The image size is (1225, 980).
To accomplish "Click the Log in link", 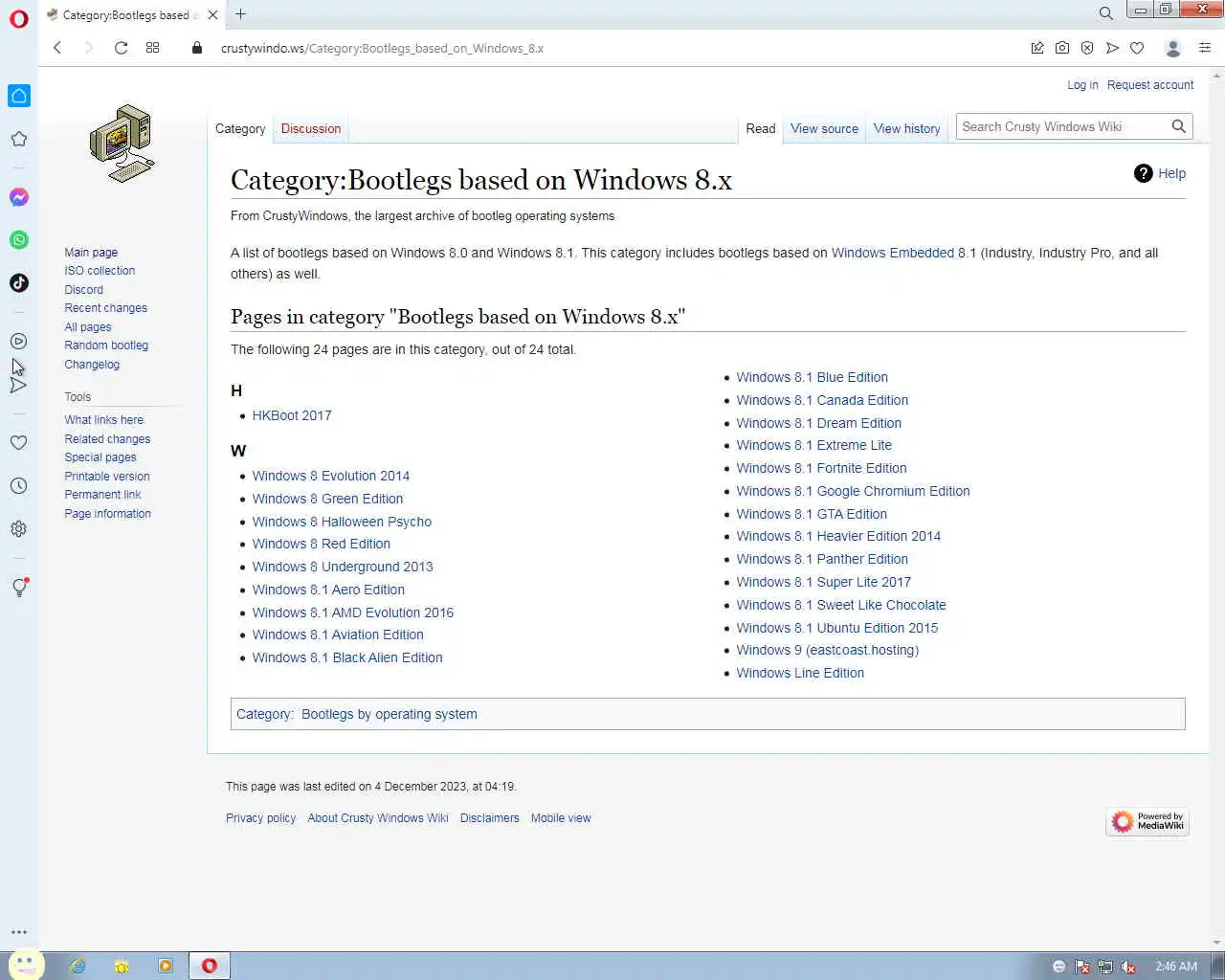I will 1082,85.
